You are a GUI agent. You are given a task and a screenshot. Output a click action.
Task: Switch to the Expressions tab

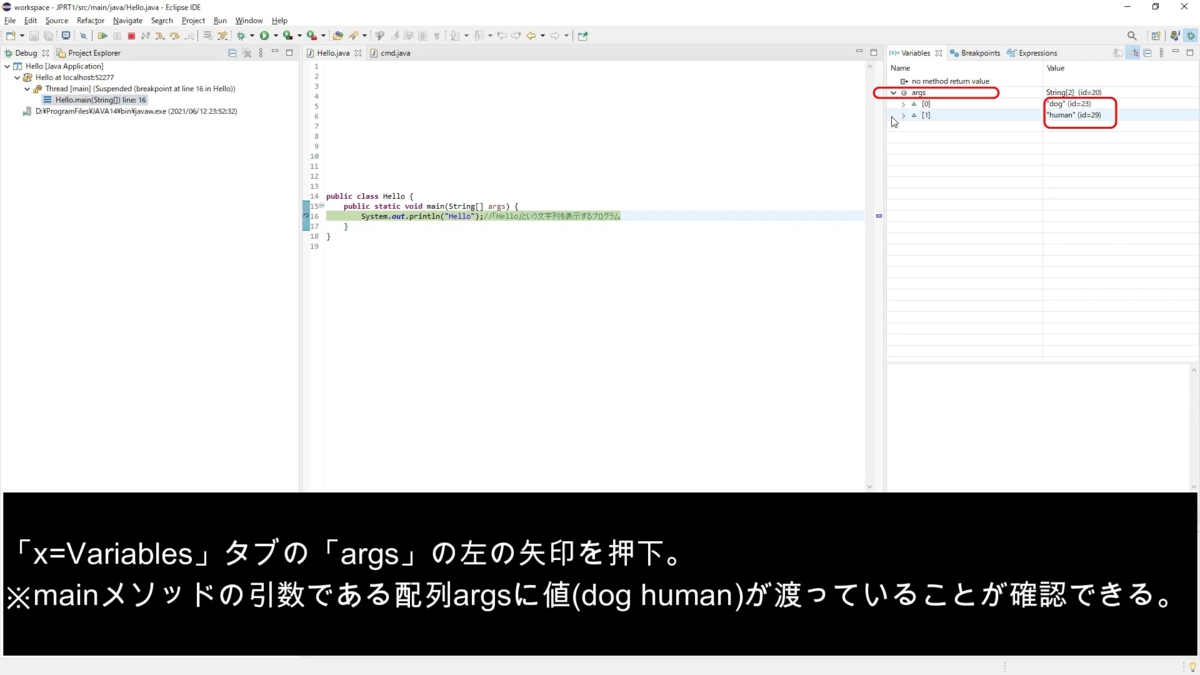tap(1032, 53)
